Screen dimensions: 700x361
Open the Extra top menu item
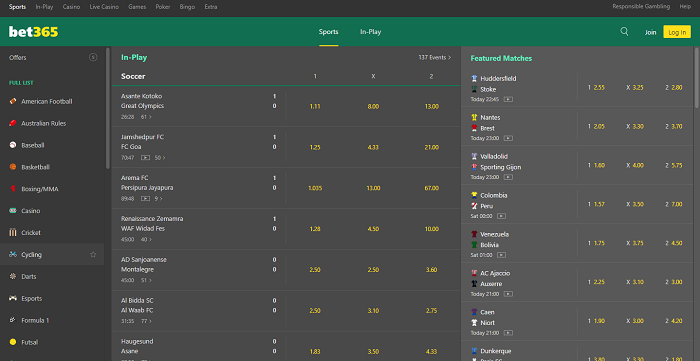(x=211, y=7)
